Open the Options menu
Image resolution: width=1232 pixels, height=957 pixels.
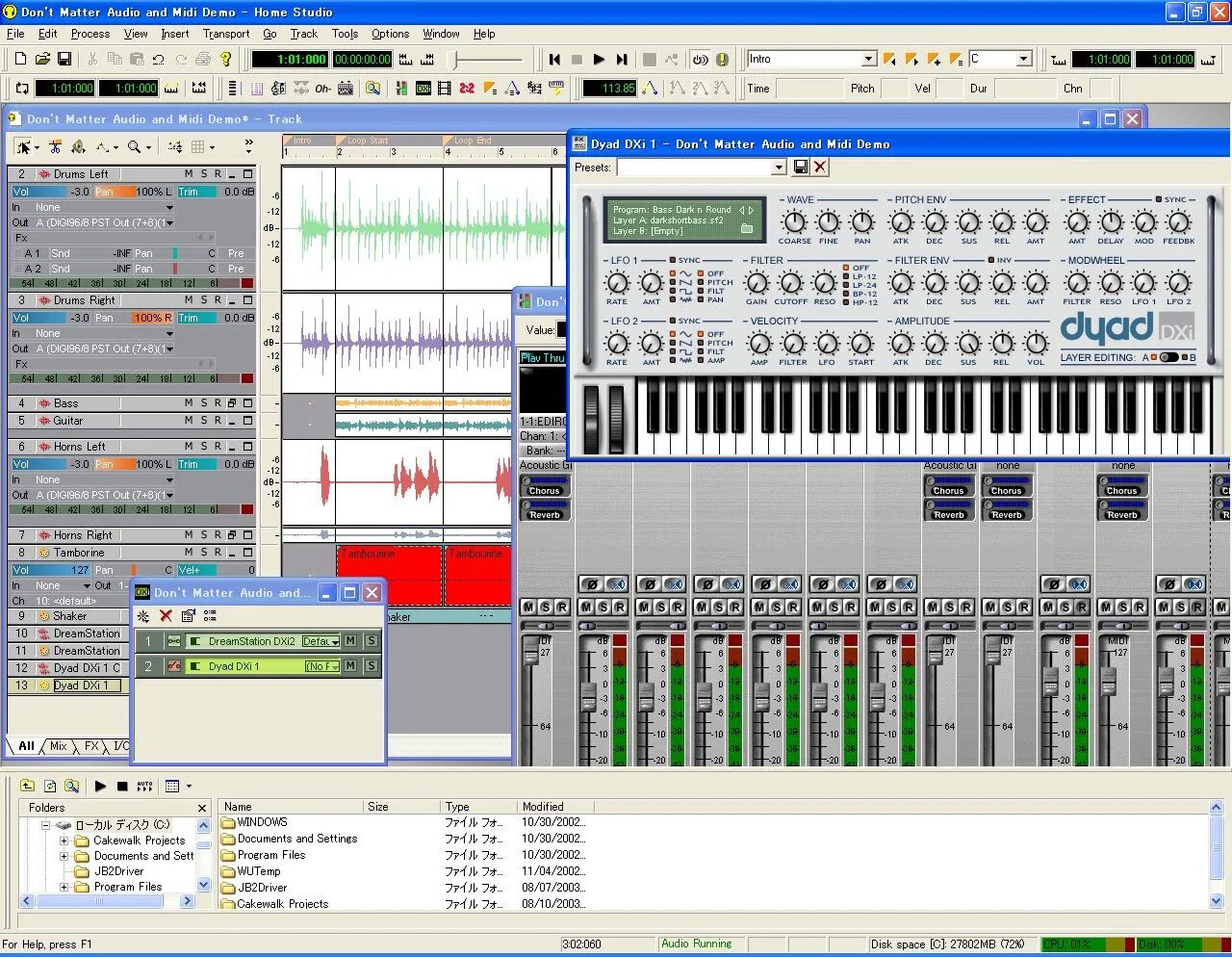pos(390,34)
